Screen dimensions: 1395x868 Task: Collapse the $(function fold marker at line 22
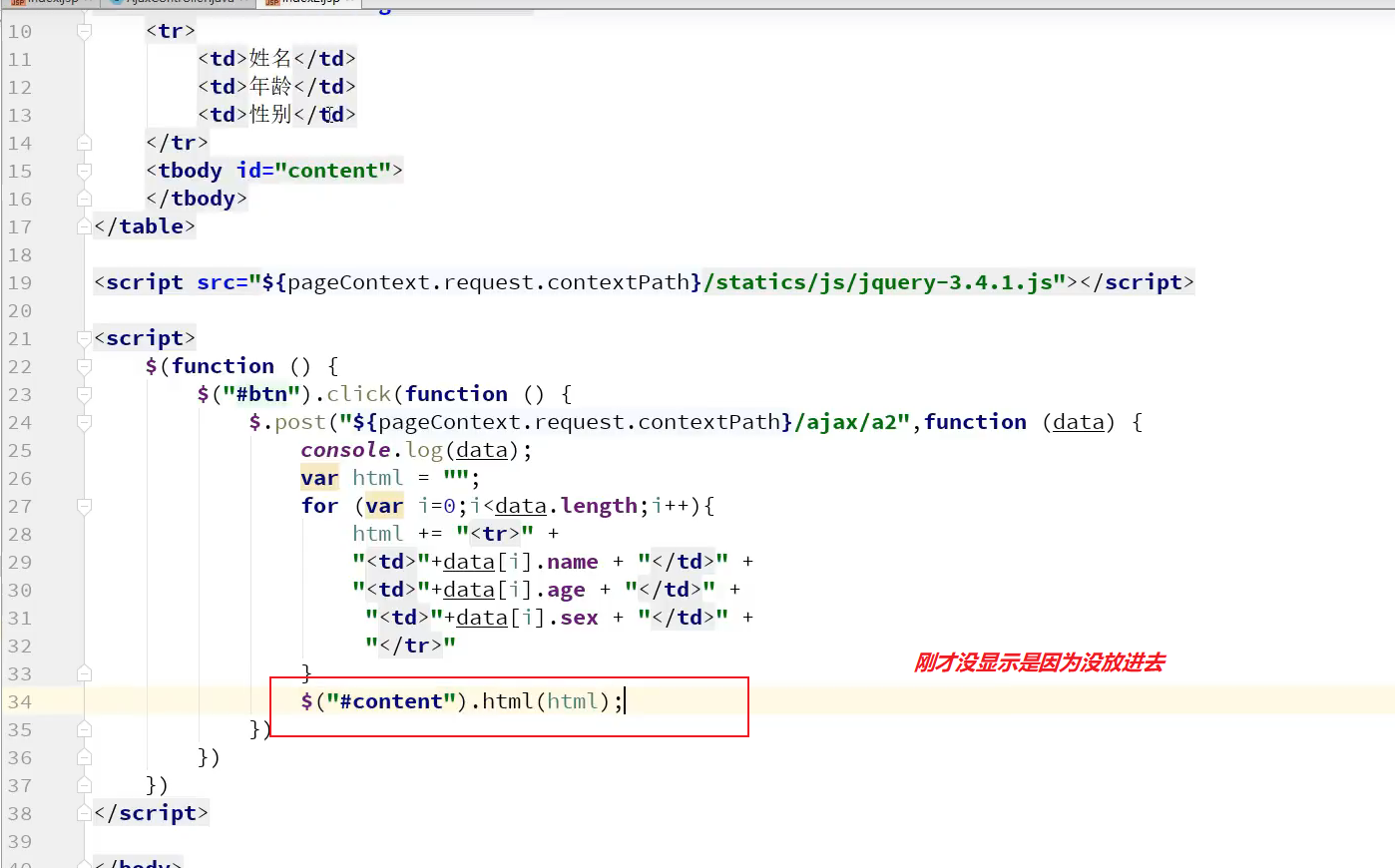click(x=84, y=366)
